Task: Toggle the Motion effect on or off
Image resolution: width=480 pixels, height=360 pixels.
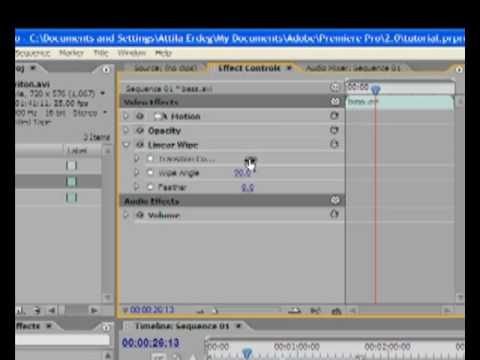Action: pos(140,116)
